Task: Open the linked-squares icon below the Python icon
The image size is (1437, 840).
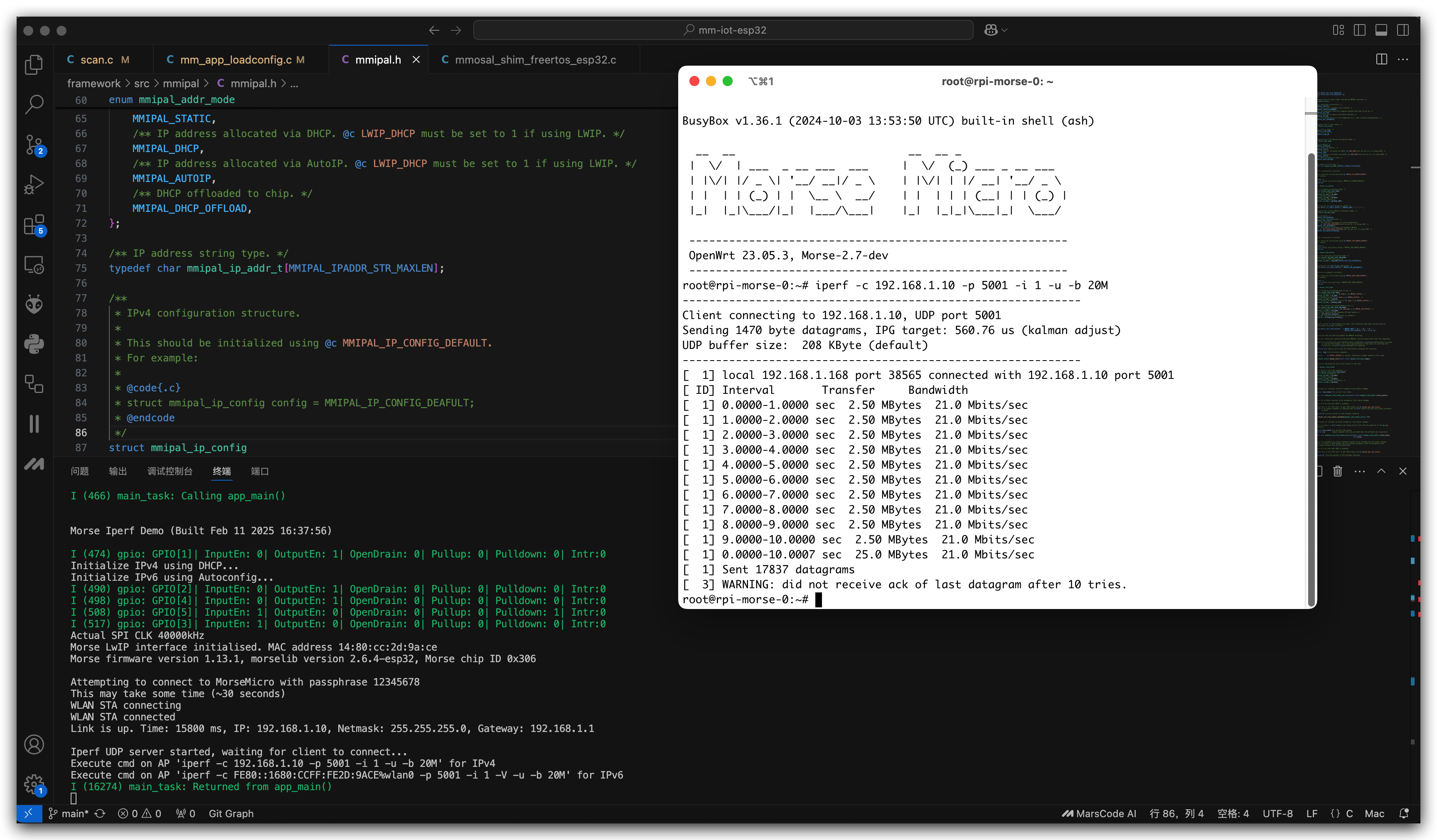Action: coord(34,384)
